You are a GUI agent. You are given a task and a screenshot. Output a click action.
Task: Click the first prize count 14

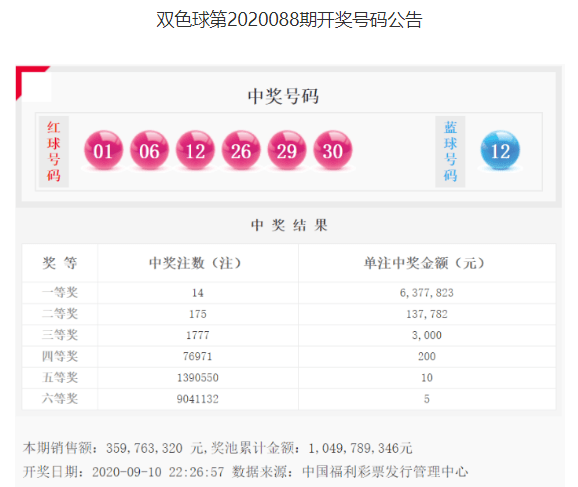coord(198,293)
